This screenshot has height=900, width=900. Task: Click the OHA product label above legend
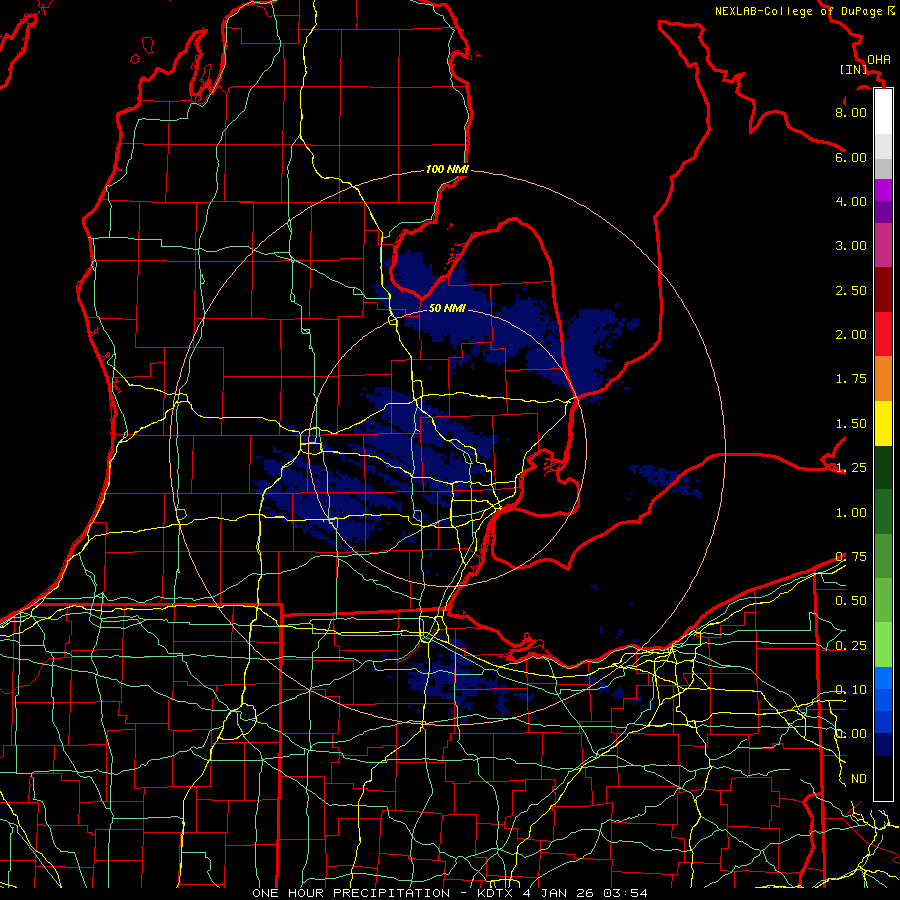[879, 59]
